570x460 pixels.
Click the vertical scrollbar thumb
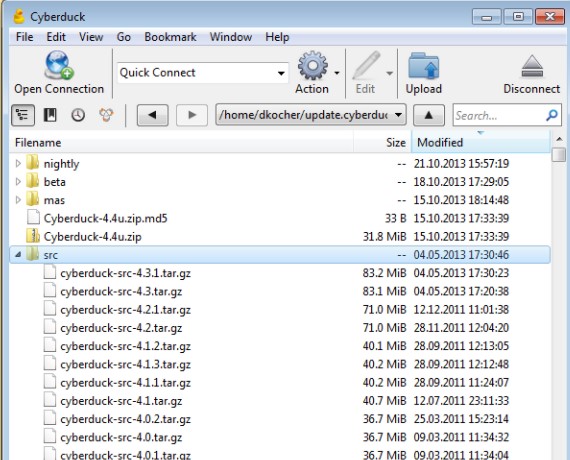pyautogui.click(x=559, y=154)
